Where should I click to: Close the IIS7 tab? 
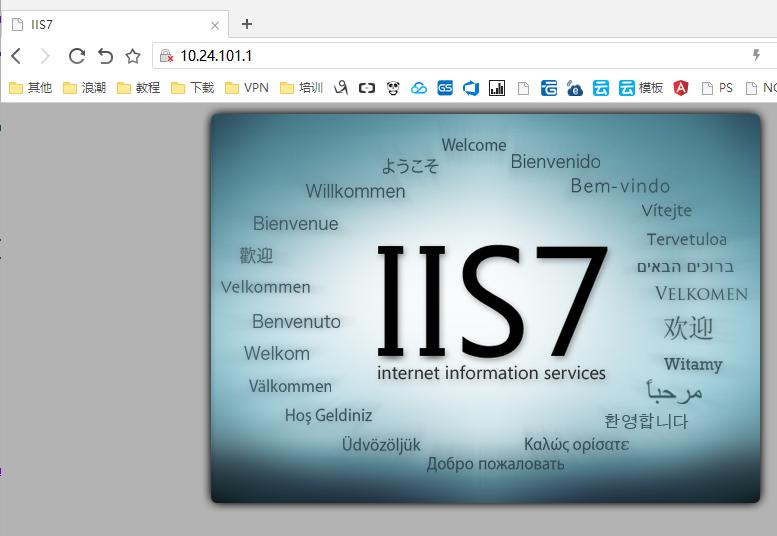215,25
